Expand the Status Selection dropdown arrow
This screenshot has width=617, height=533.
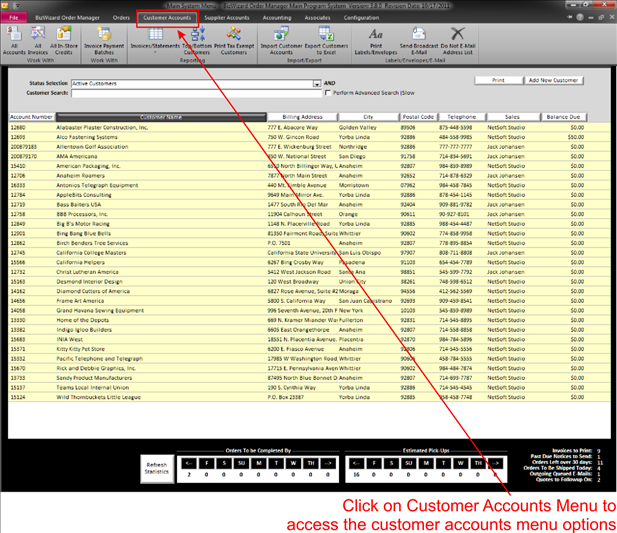[x=317, y=84]
